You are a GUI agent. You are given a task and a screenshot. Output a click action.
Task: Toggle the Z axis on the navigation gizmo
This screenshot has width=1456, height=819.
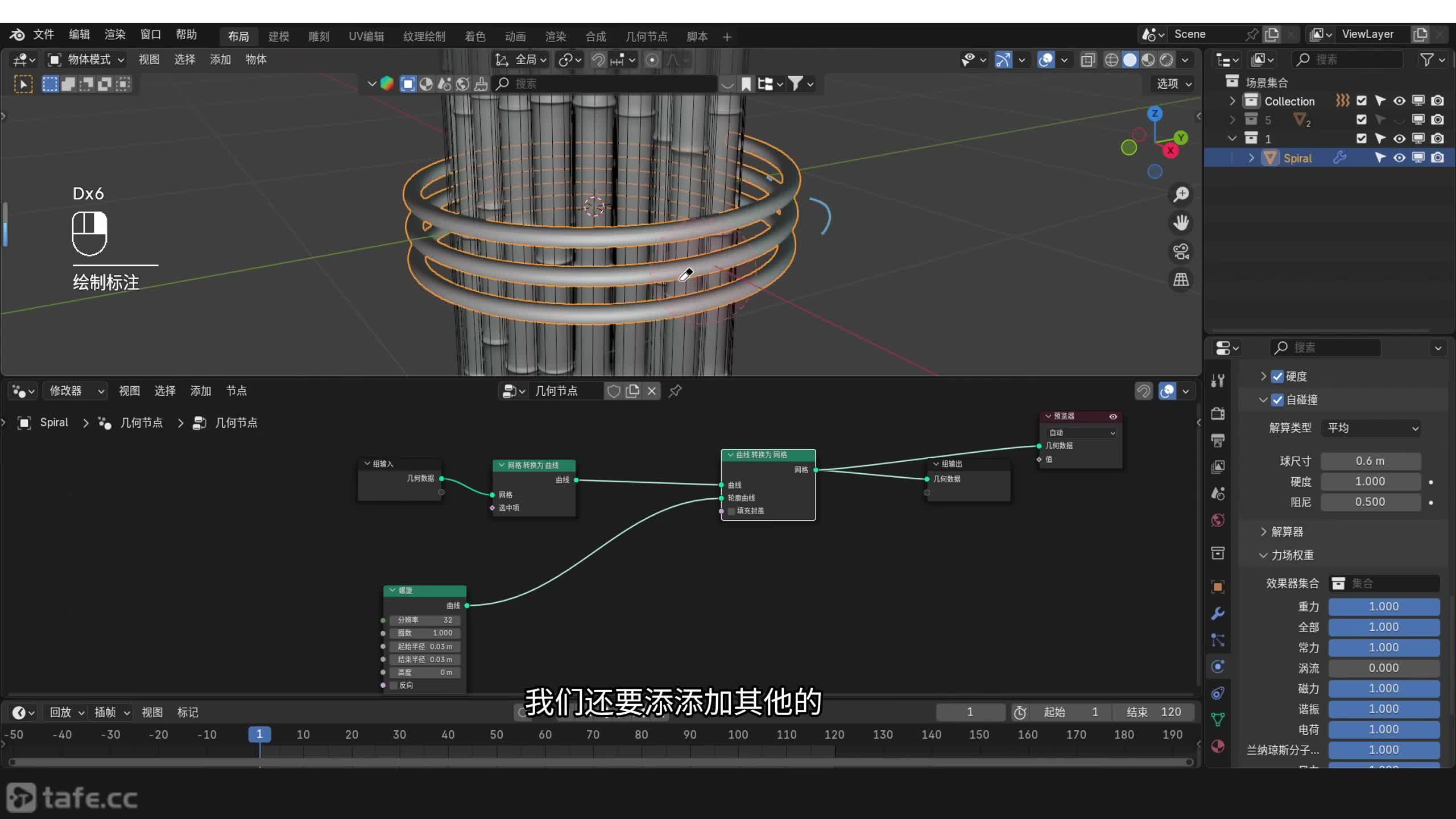pyautogui.click(x=1155, y=114)
